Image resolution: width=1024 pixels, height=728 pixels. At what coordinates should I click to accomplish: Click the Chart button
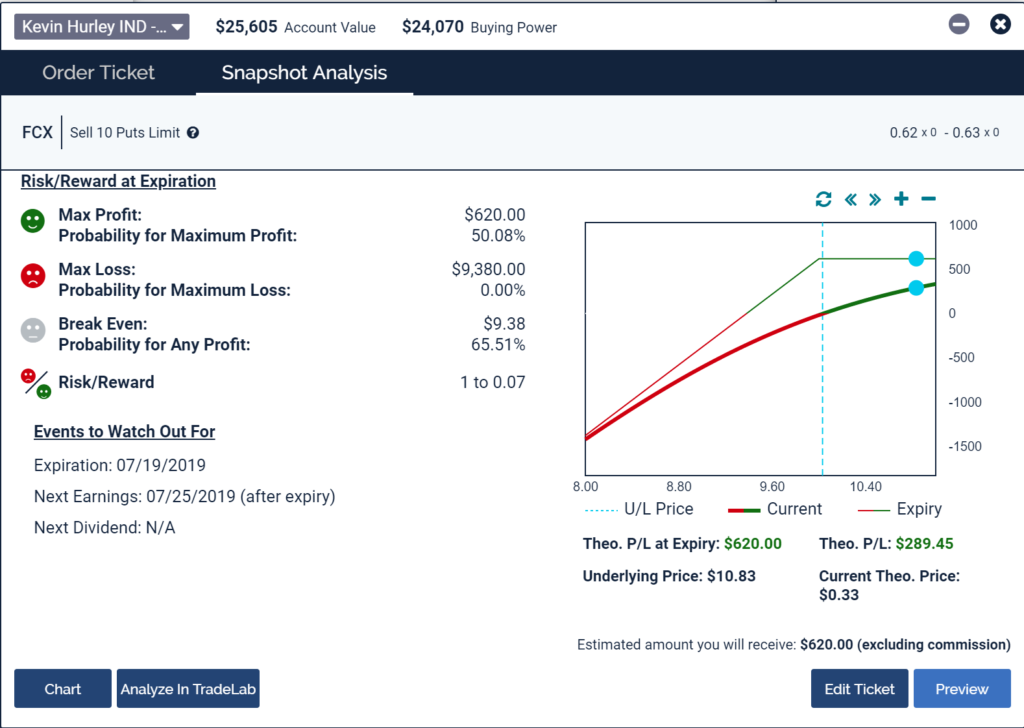[x=63, y=689]
